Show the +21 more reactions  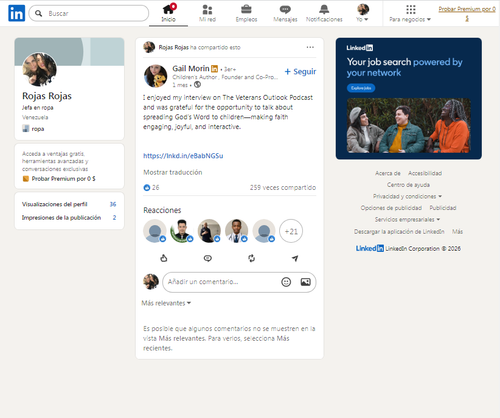291,231
